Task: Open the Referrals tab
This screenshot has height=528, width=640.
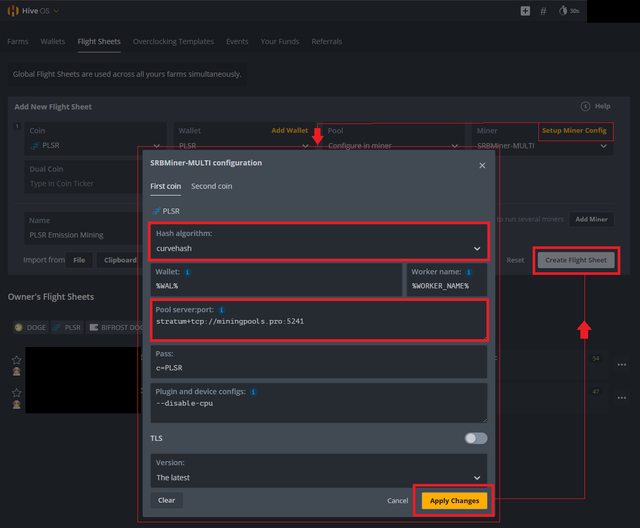Action: [327, 42]
